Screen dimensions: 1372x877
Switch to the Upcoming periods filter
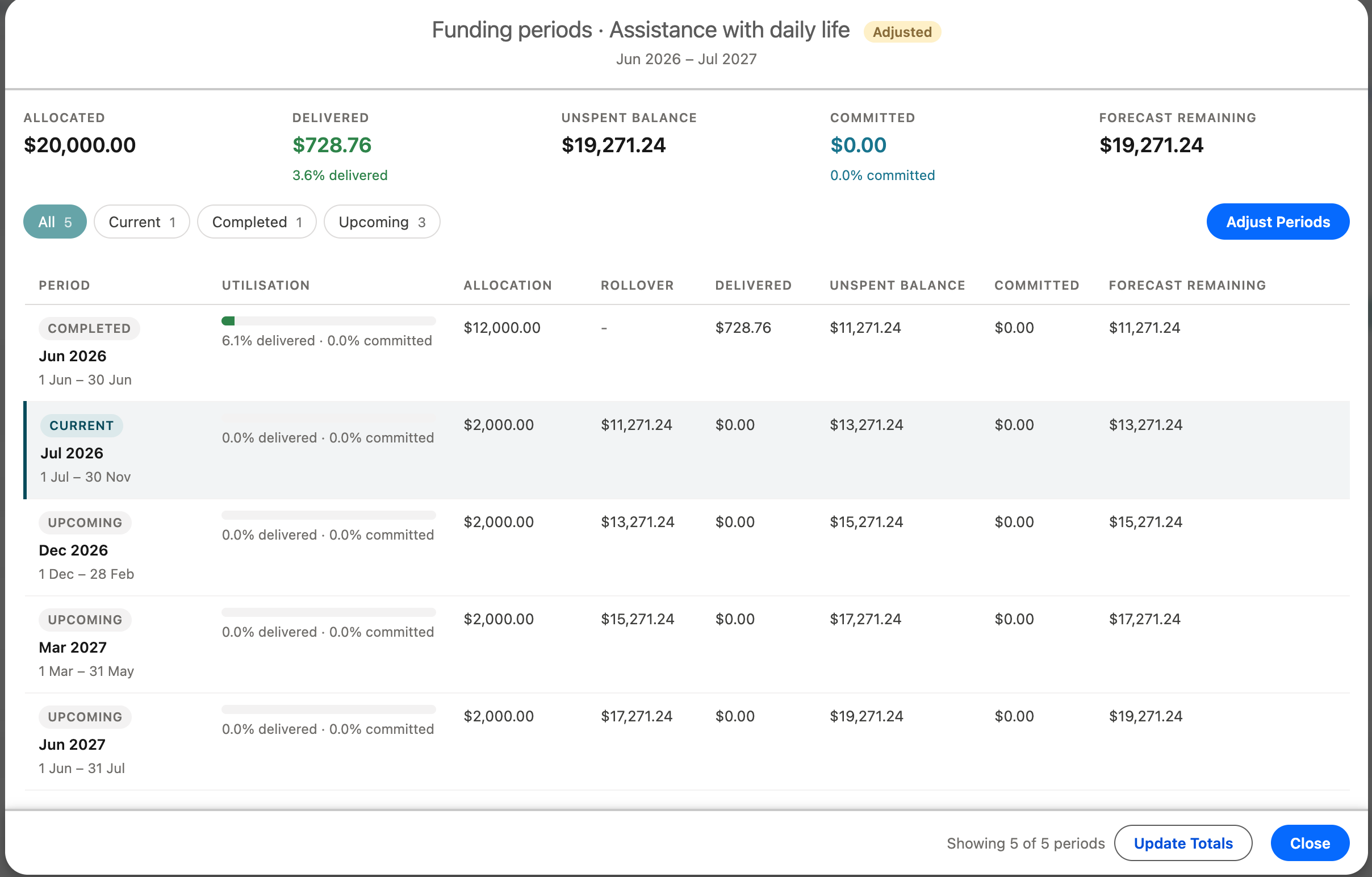(x=382, y=222)
